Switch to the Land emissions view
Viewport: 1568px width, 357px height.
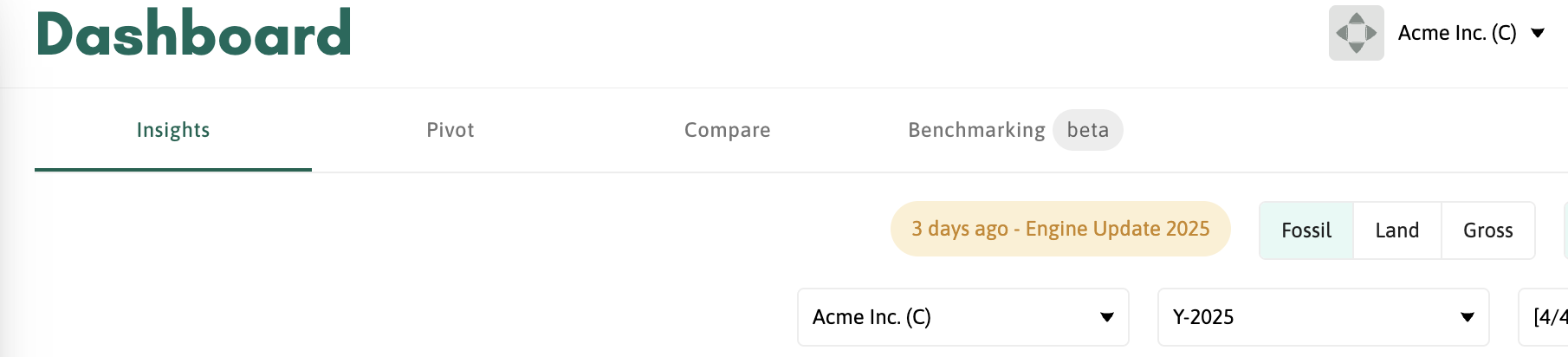pyautogui.click(x=1396, y=230)
